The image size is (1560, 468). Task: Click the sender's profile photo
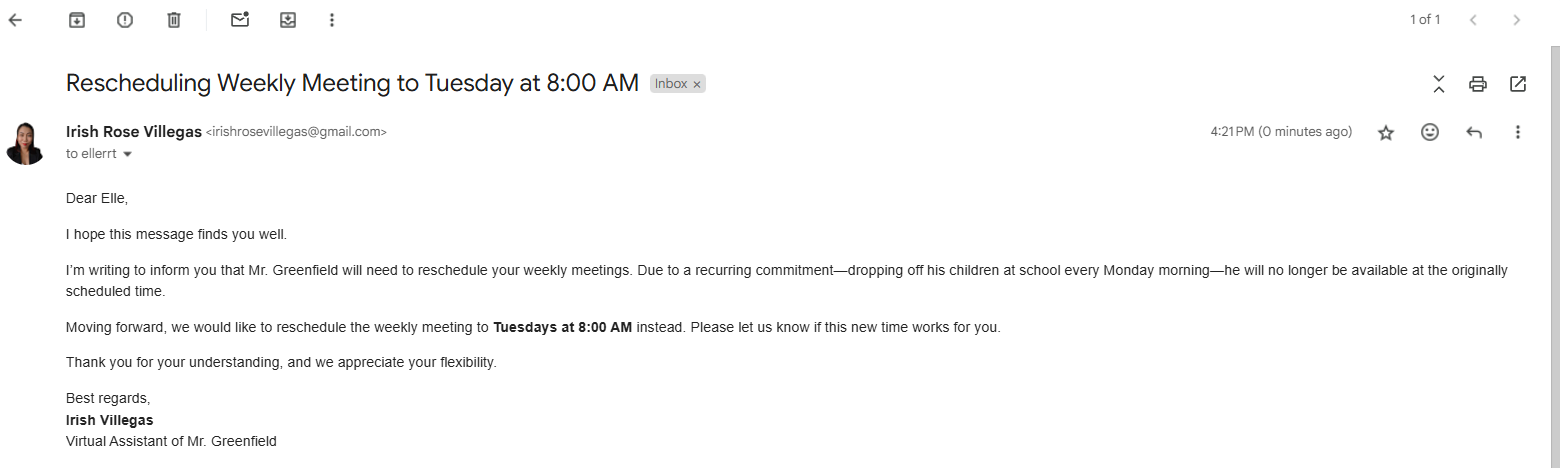tap(25, 143)
